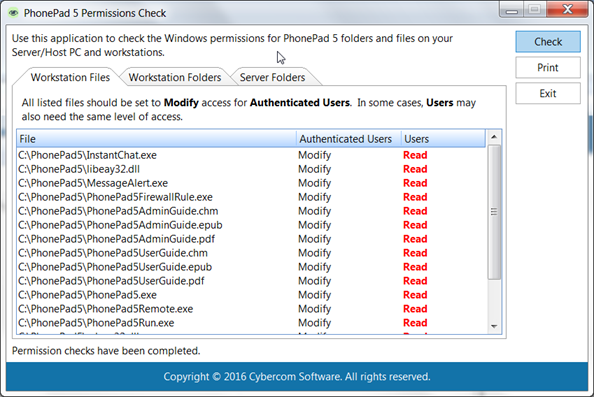Print the permissions results
This screenshot has height=397, width=594.
point(548,67)
